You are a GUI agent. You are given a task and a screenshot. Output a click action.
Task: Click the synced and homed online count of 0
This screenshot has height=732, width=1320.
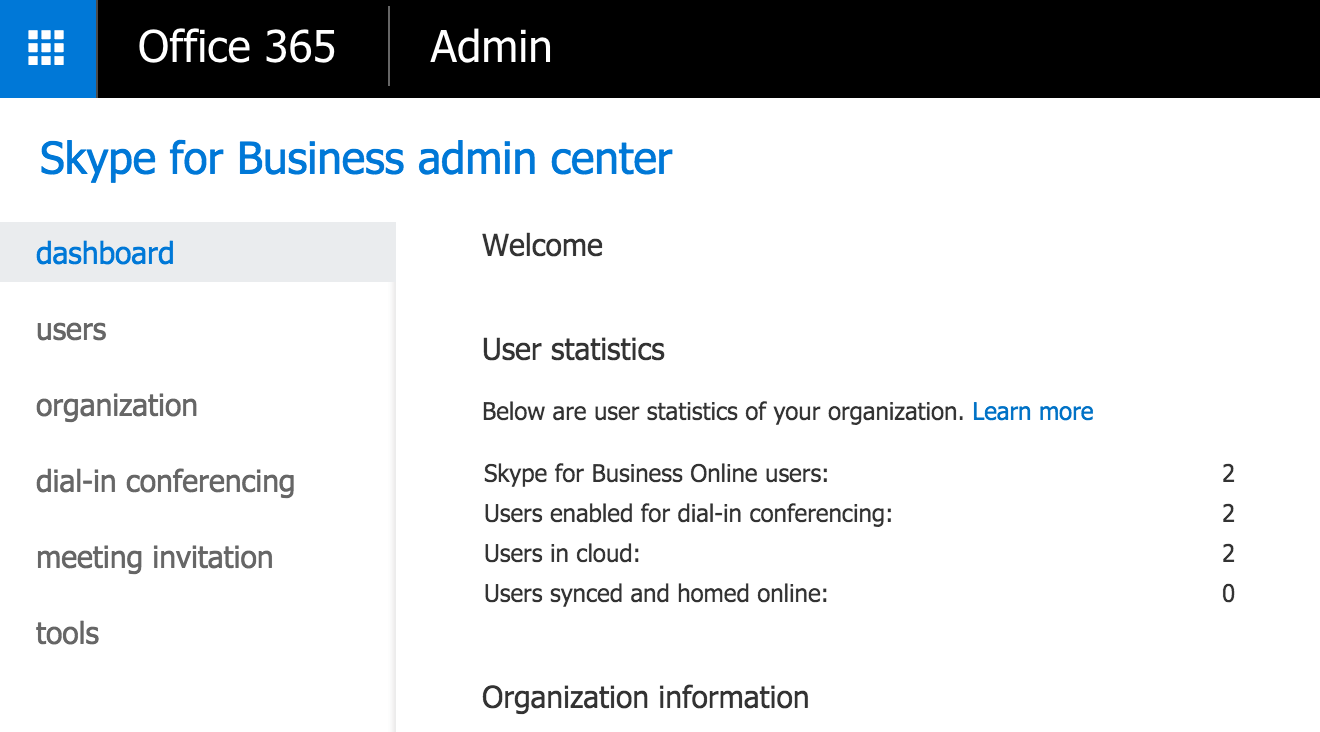coord(1229,594)
